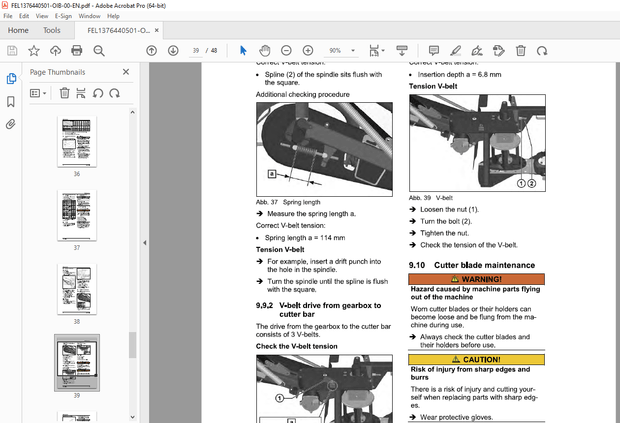Go to next page arrow icon
Viewport: 620px width, 423px height.
[173, 51]
